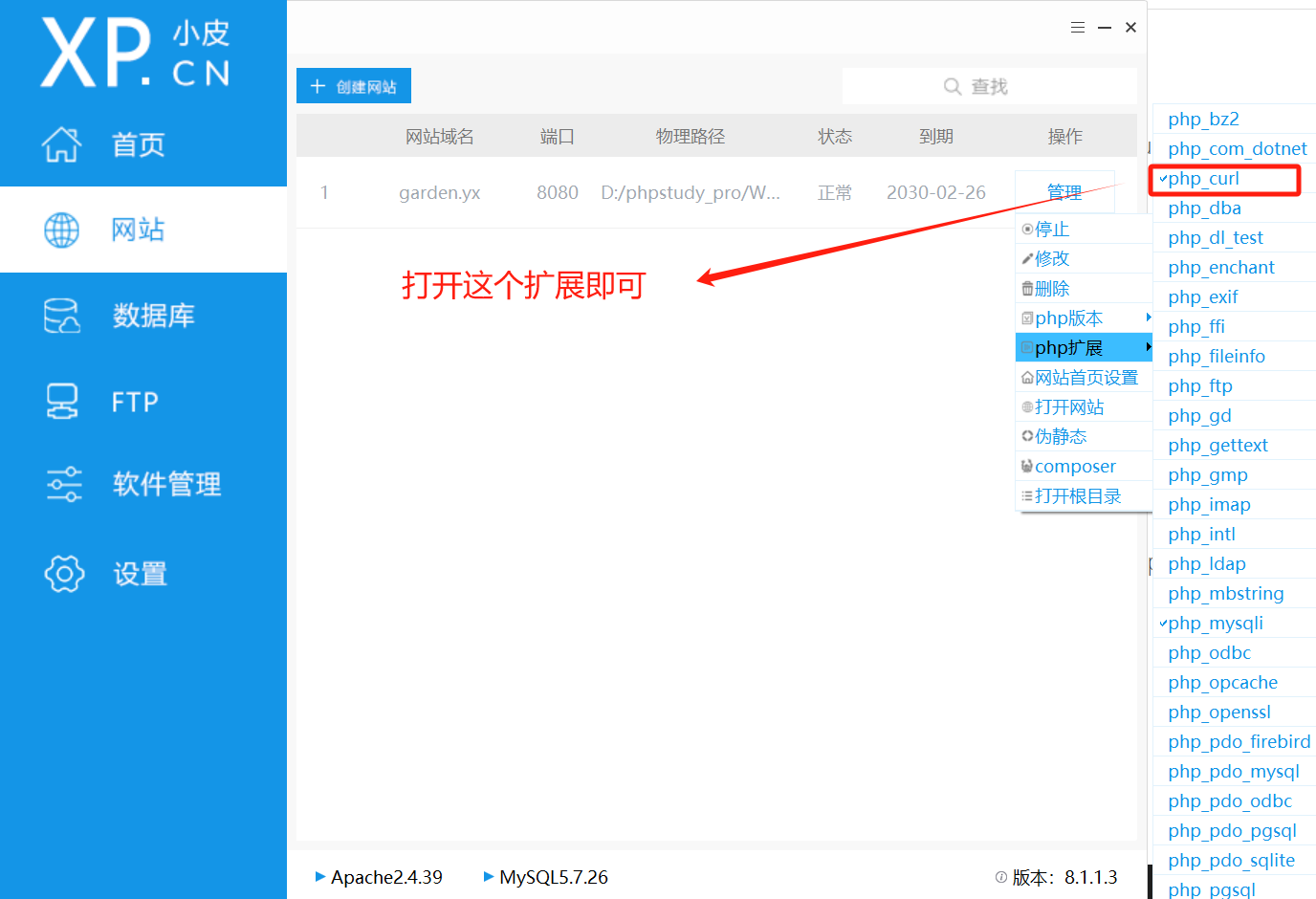The width and height of the screenshot is (1316, 899).
Task: Click the magnifier search icon
Action: point(953,86)
